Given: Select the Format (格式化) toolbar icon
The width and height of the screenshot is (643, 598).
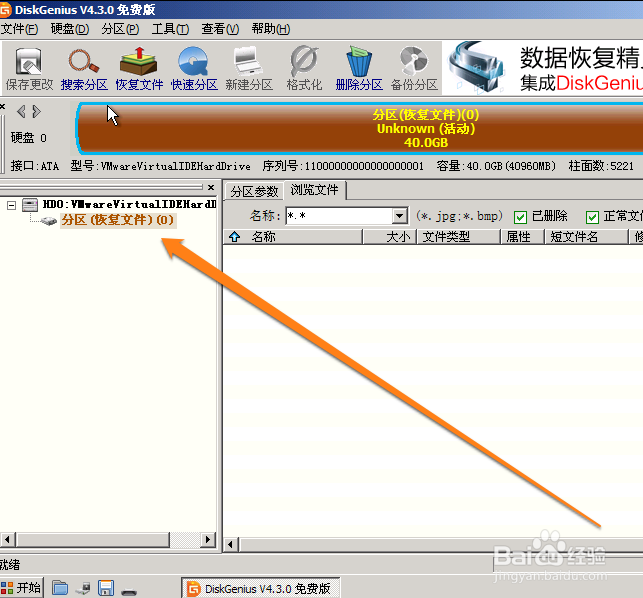Looking at the screenshot, I should tap(304, 68).
